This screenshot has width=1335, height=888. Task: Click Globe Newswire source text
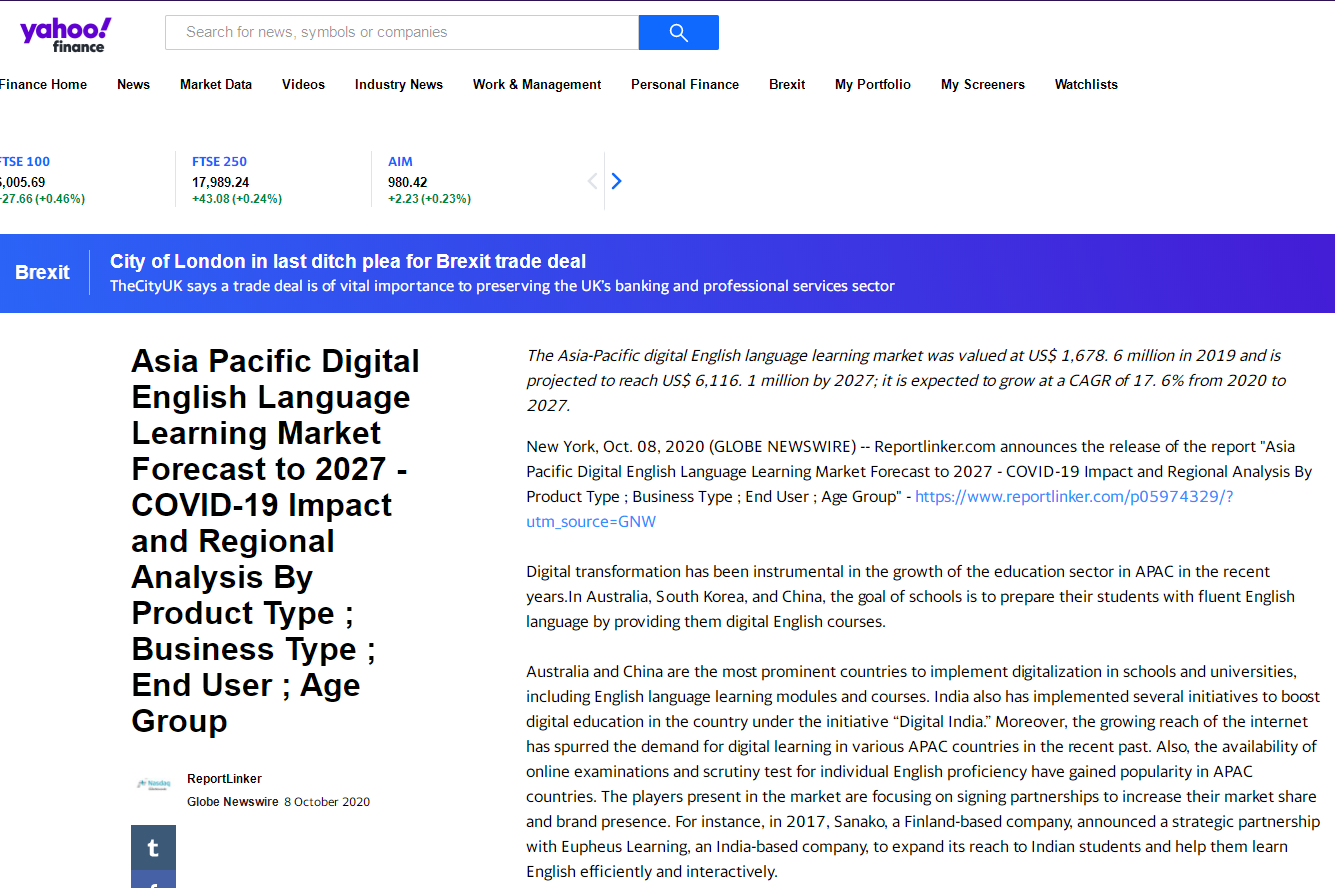pos(233,802)
